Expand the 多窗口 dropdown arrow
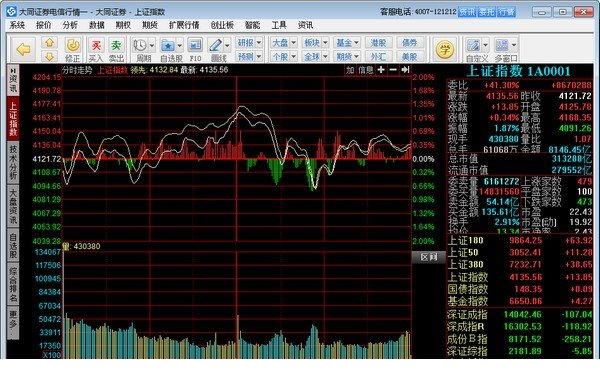The height and width of the screenshot is (373, 600). coord(514,45)
